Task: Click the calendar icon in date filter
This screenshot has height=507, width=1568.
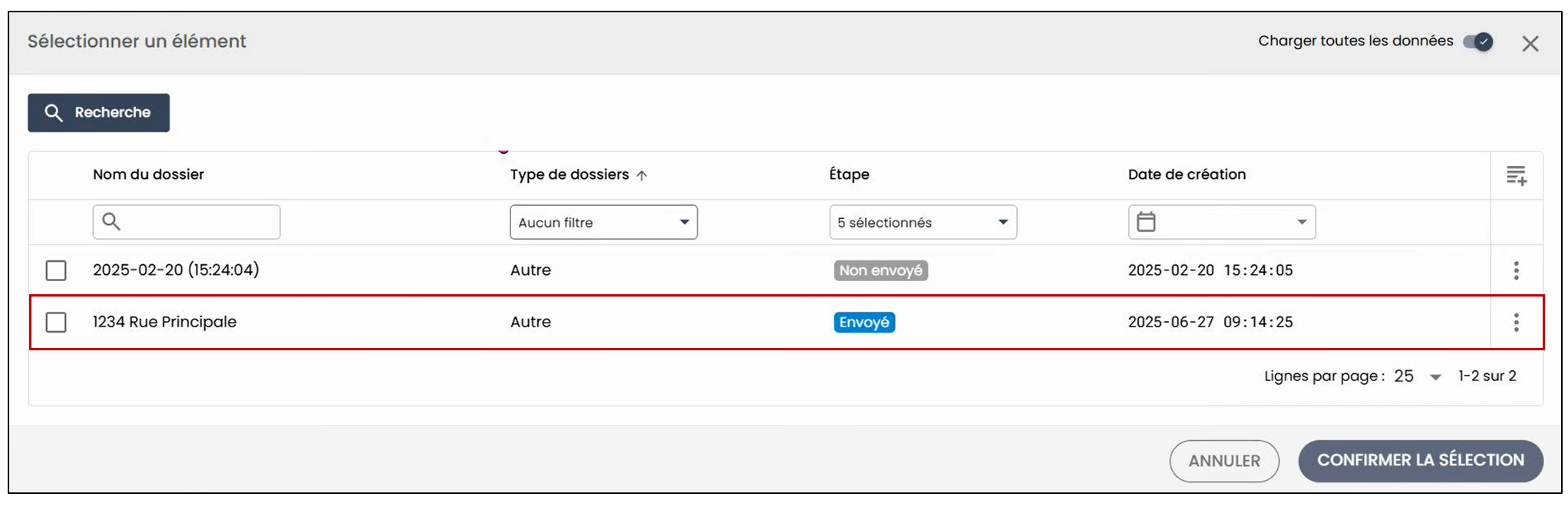Action: (1146, 222)
